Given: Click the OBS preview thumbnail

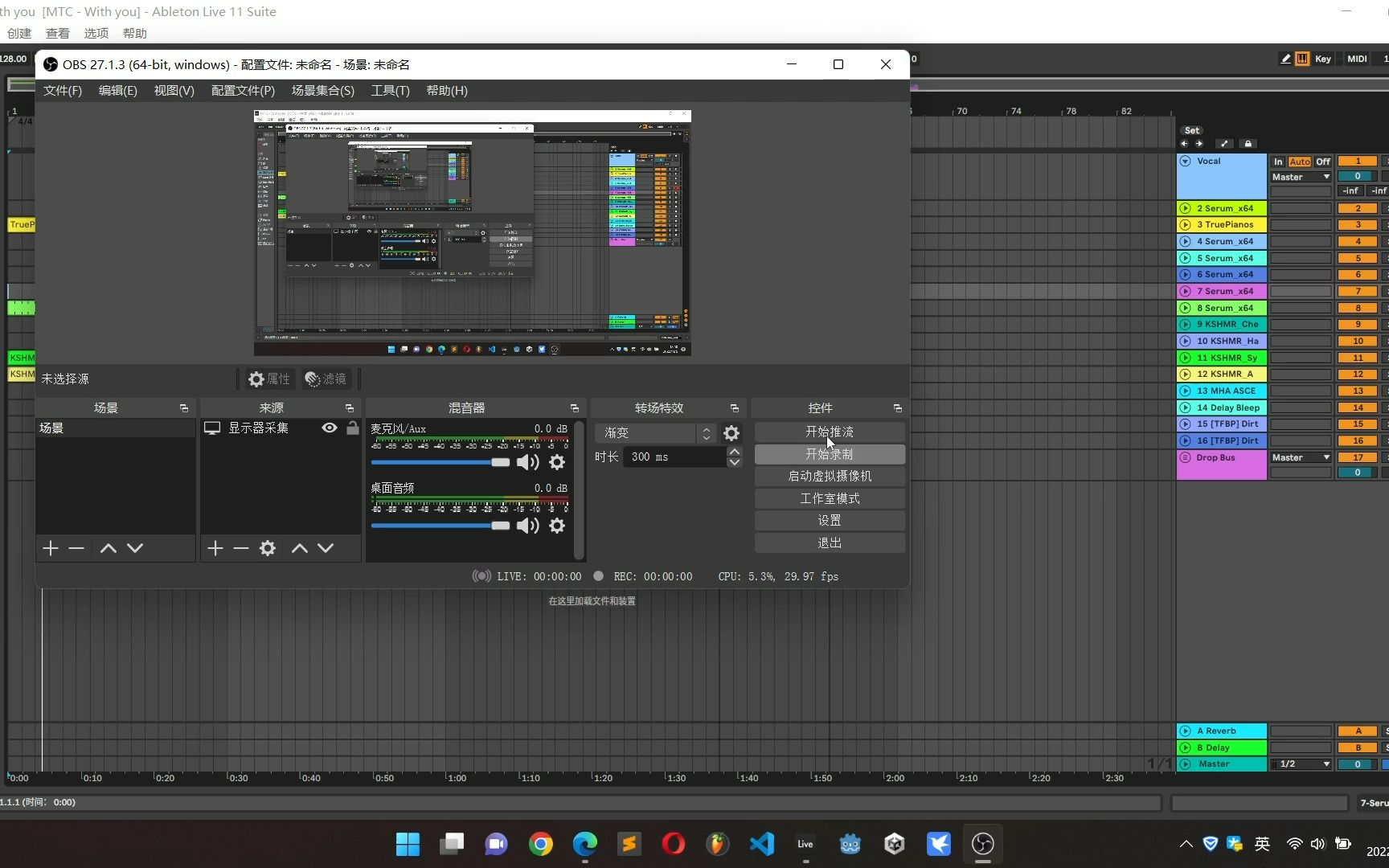Looking at the screenshot, I should pyautogui.click(x=473, y=233).
